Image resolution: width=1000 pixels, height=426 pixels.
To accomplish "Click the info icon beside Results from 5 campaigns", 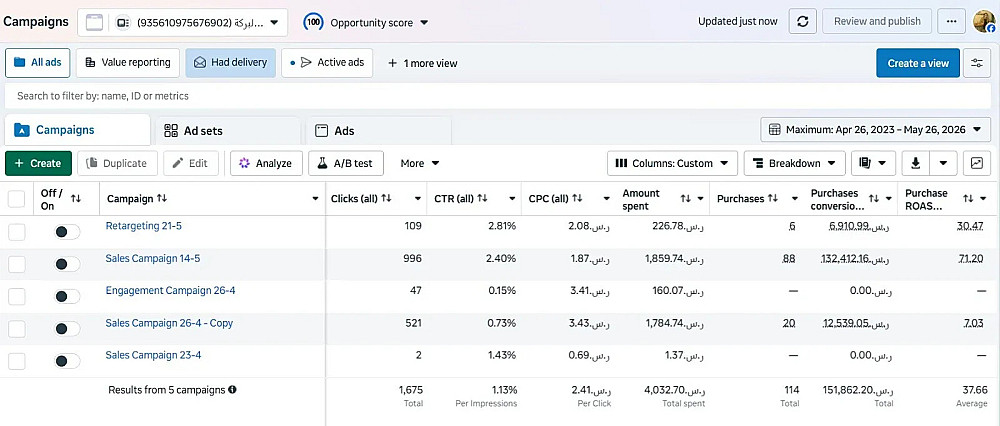I will [x=232, y=389].
